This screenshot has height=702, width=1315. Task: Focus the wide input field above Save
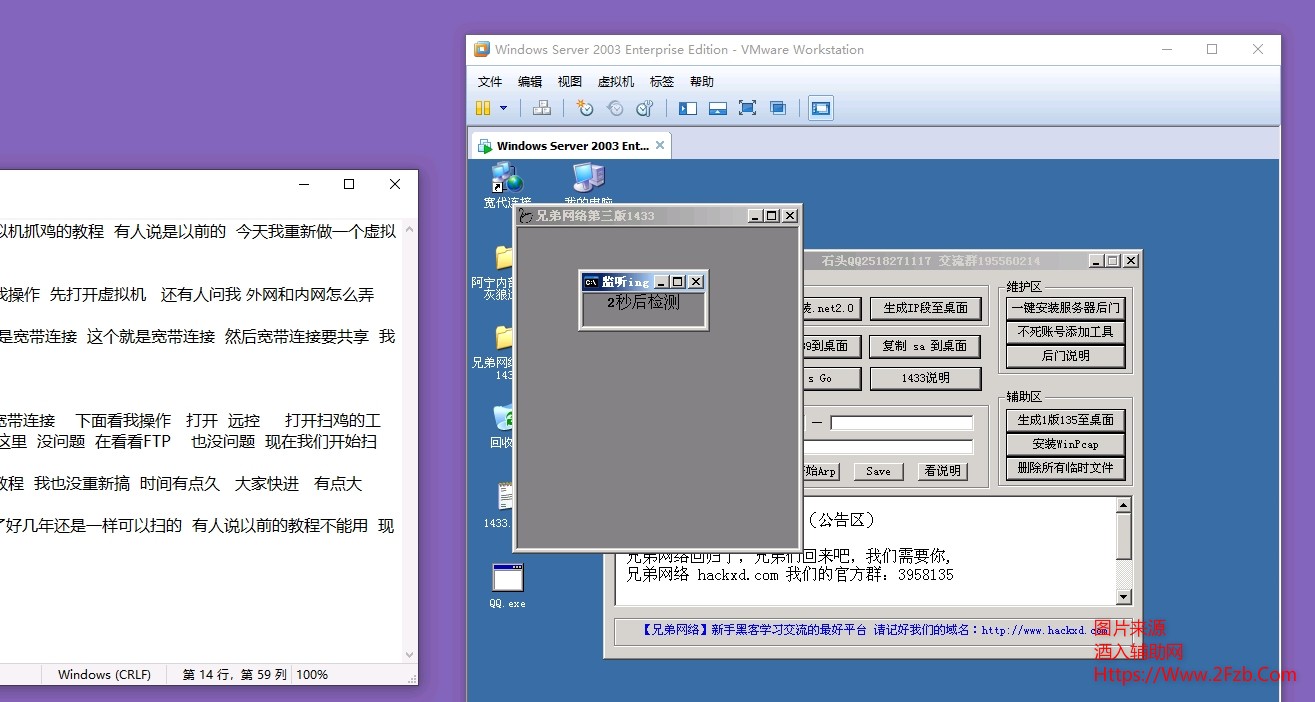point(887,447)
